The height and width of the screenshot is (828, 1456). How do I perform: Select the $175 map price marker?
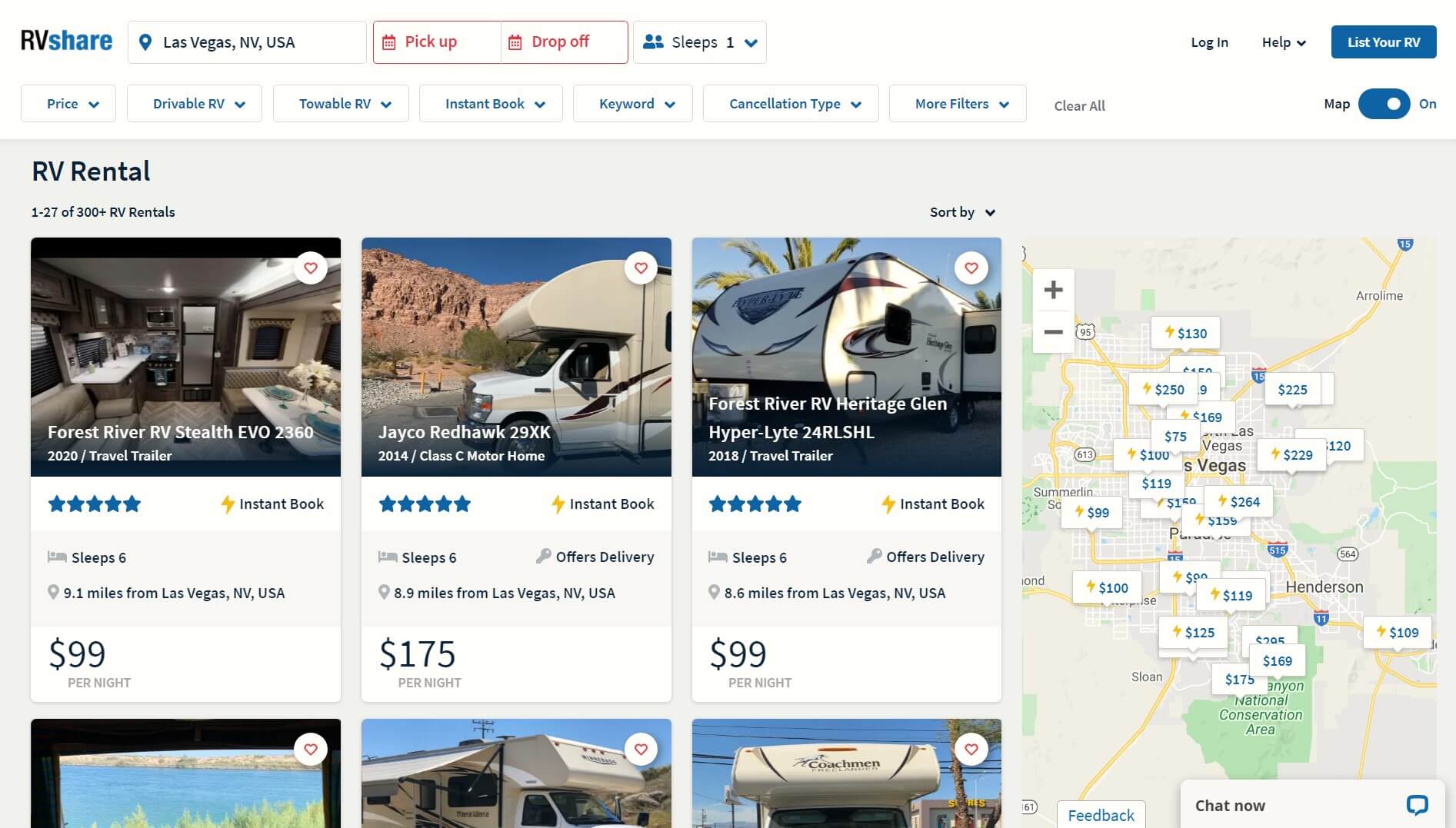click(x=1239, y=679)
